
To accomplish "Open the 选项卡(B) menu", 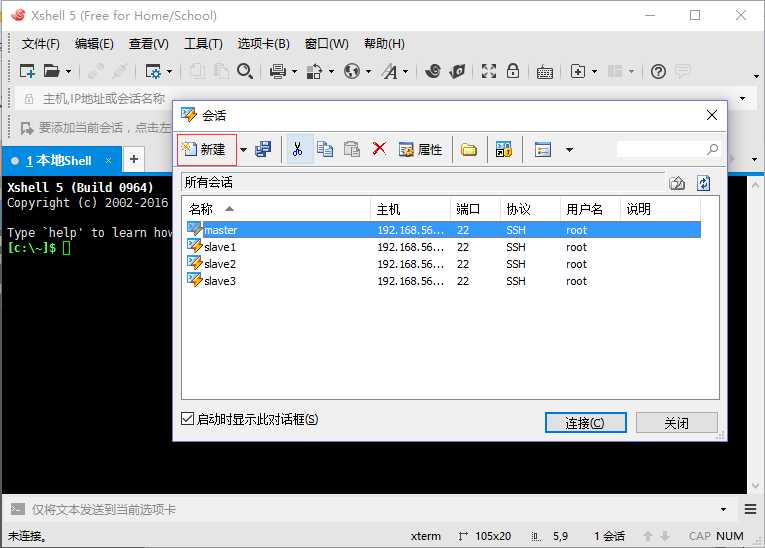I will [x=263, y=44].
